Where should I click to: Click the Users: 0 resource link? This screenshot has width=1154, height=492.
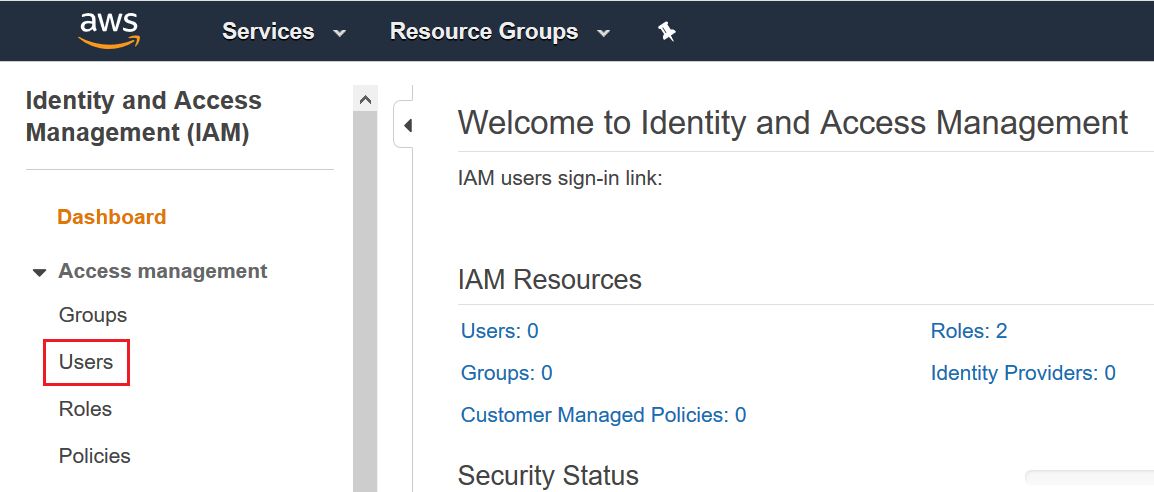[499, 331]
